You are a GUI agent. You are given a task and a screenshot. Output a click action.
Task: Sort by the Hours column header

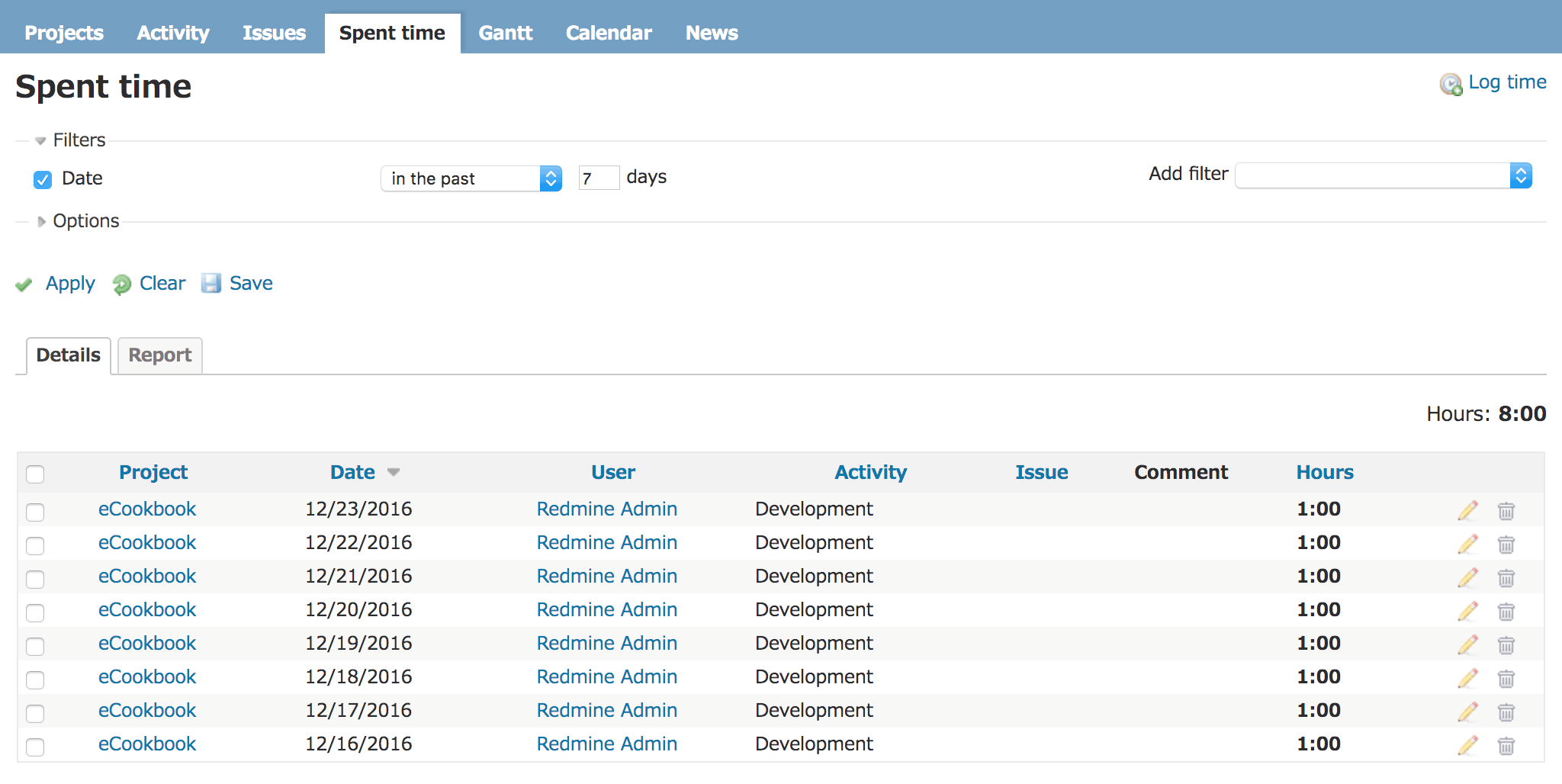coord(1325,473)
